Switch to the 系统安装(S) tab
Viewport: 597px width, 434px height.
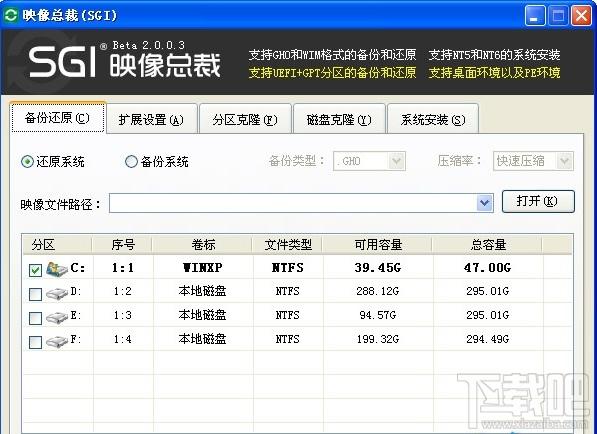[x=433, y=120]
